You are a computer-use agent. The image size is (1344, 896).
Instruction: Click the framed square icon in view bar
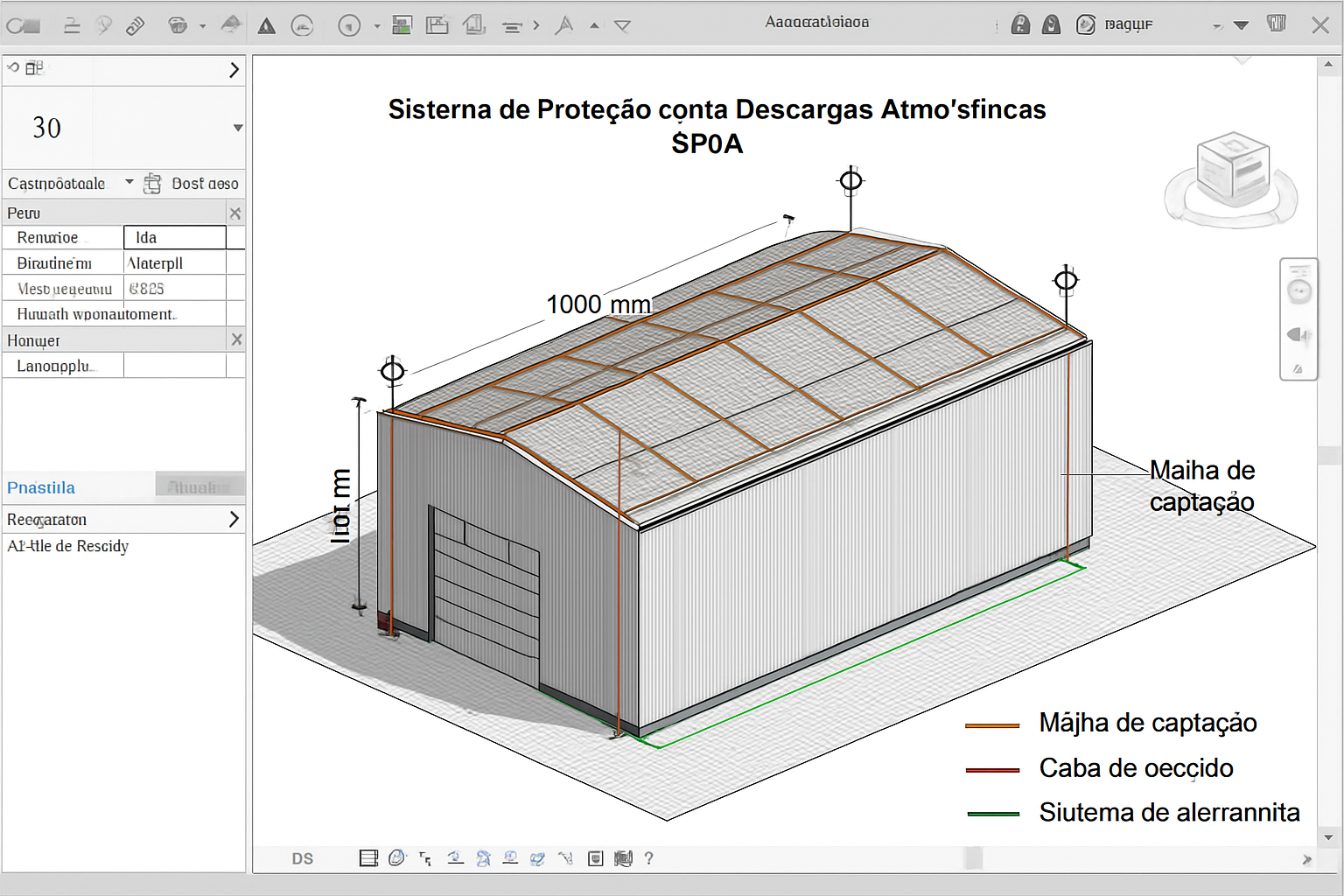(595, 858)
